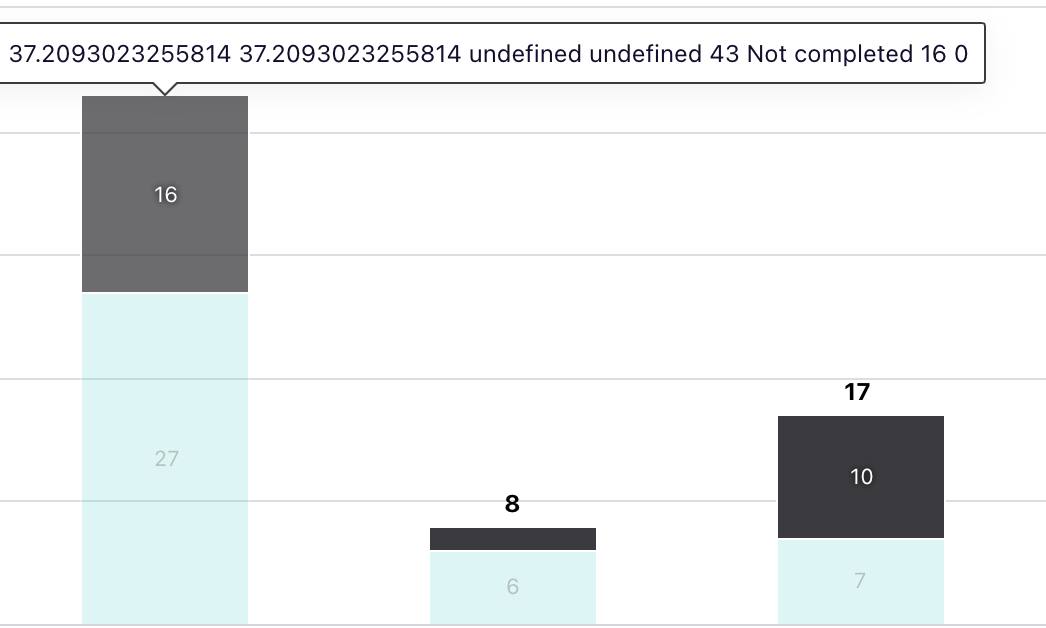
Task: Click the faint "6" data label
Action: (513, 587)
